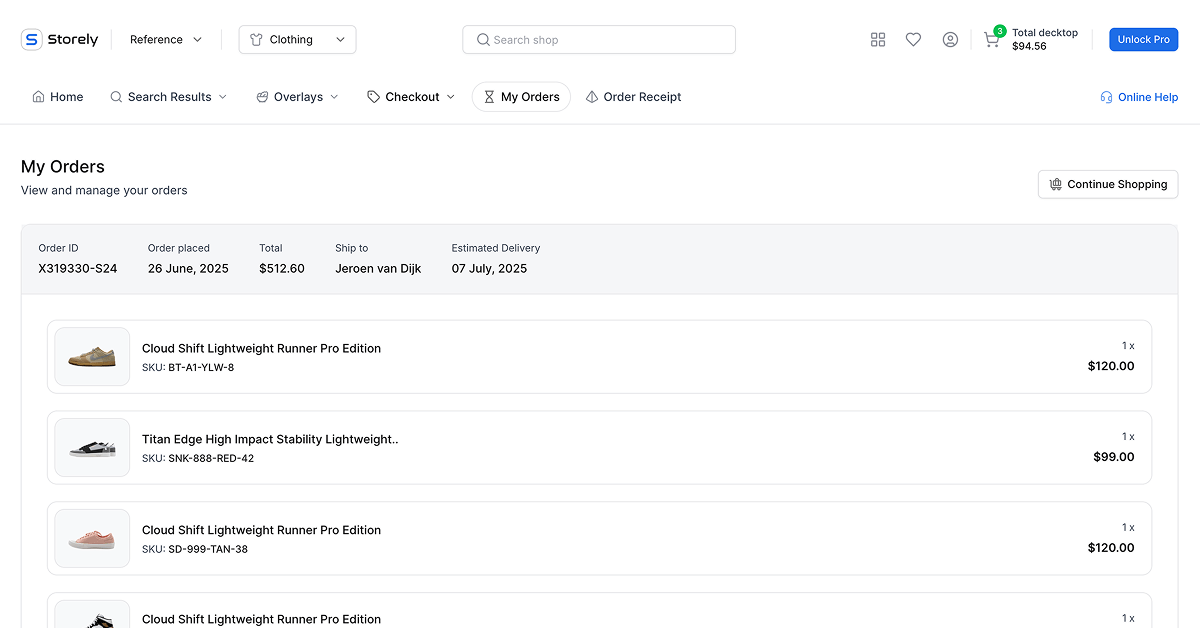Switch to the Order Receipt tab
The width and height of the screenshot is (1200, 628).
pos(634,97)
